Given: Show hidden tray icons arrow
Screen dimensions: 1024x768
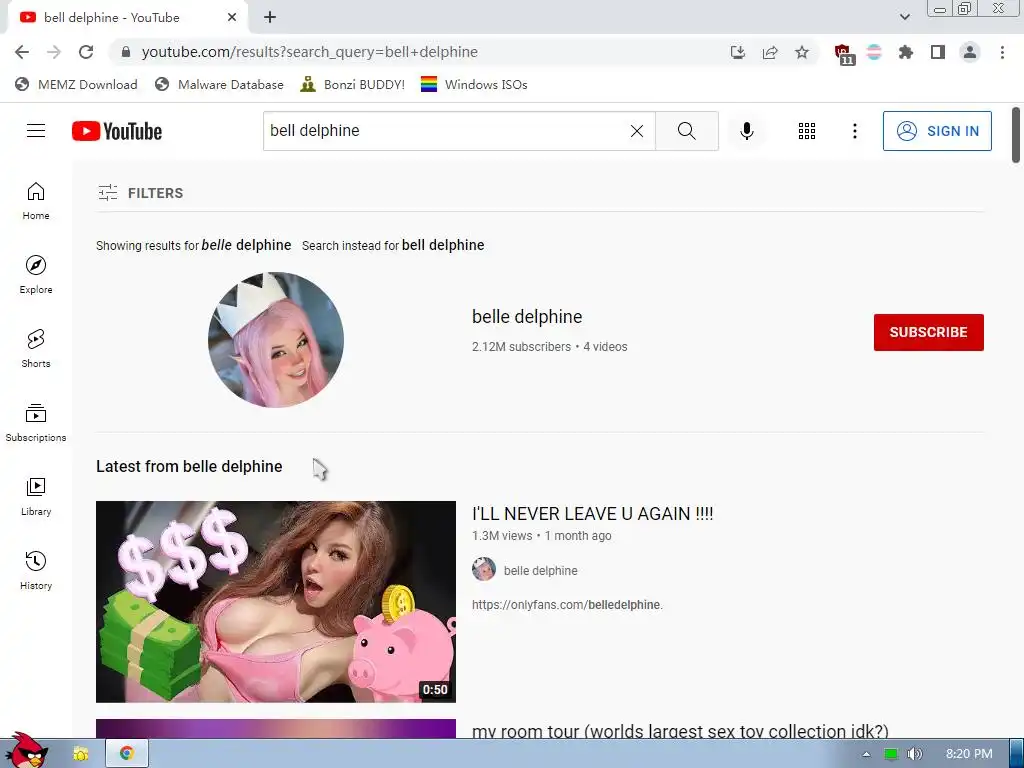Looking at the screenshot, I should pyautogui.click(x=867, y=754).
